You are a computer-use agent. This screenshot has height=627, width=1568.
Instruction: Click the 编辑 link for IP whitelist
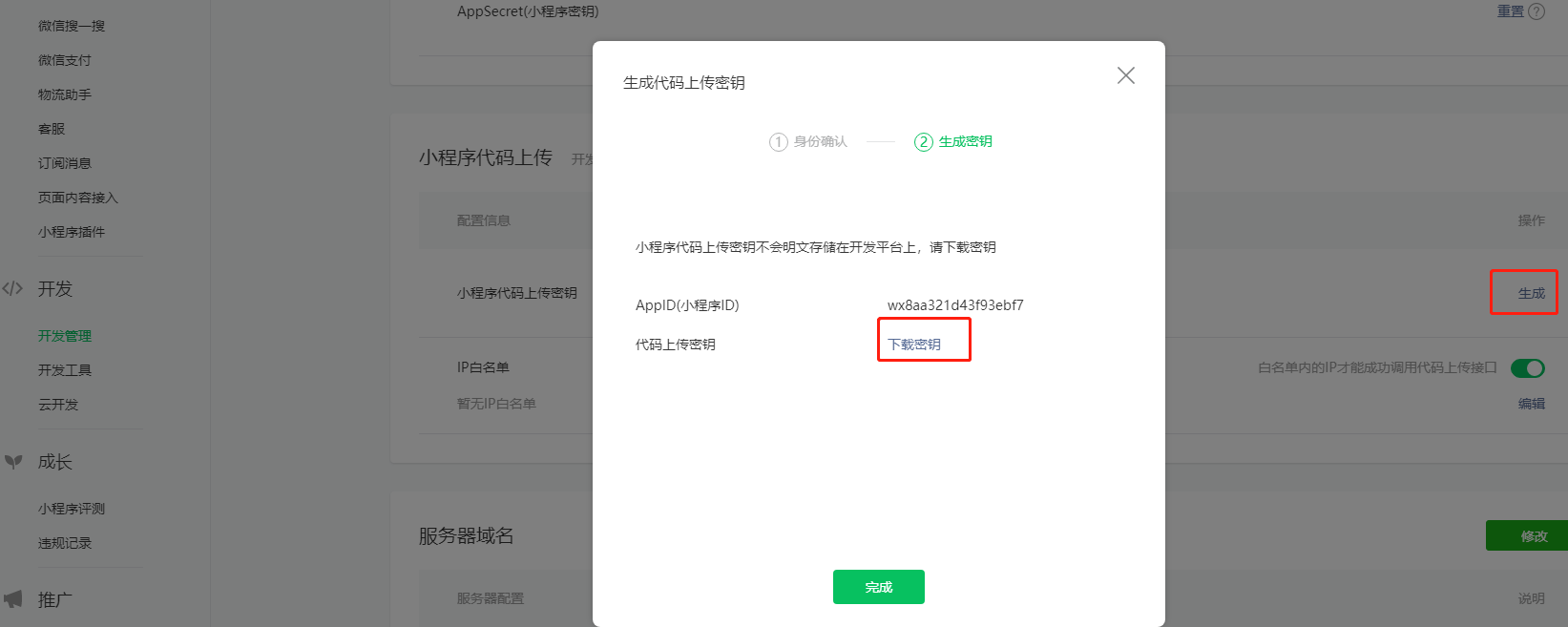1532,404
